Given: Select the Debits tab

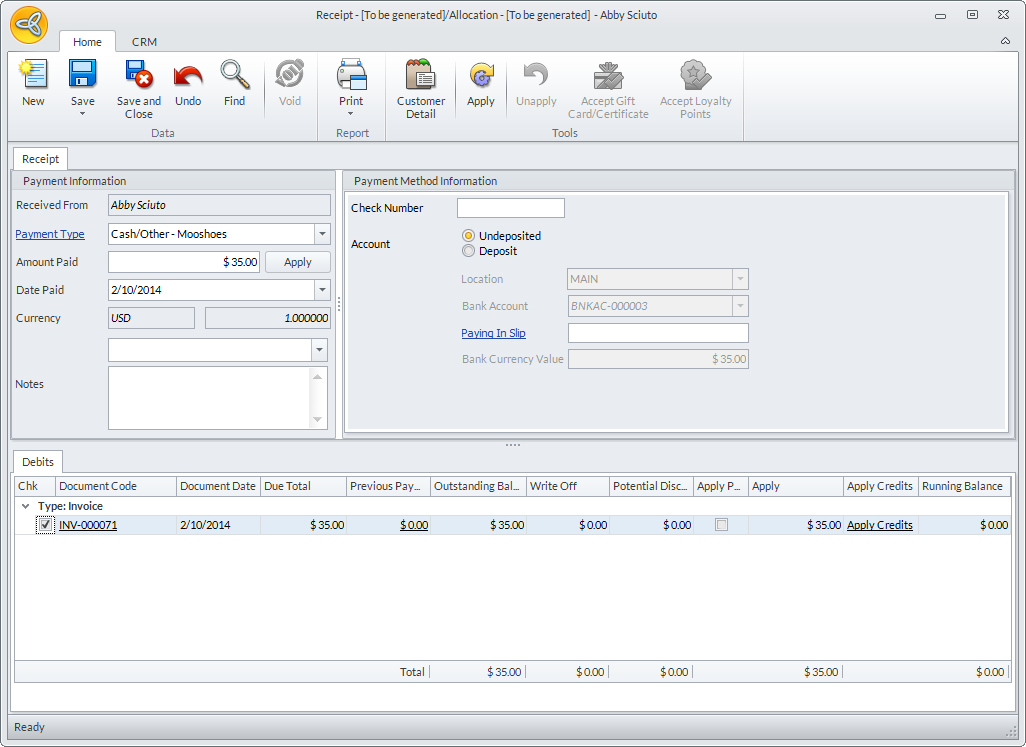Looking at the screenshot, I should click(x=38, y=462).
